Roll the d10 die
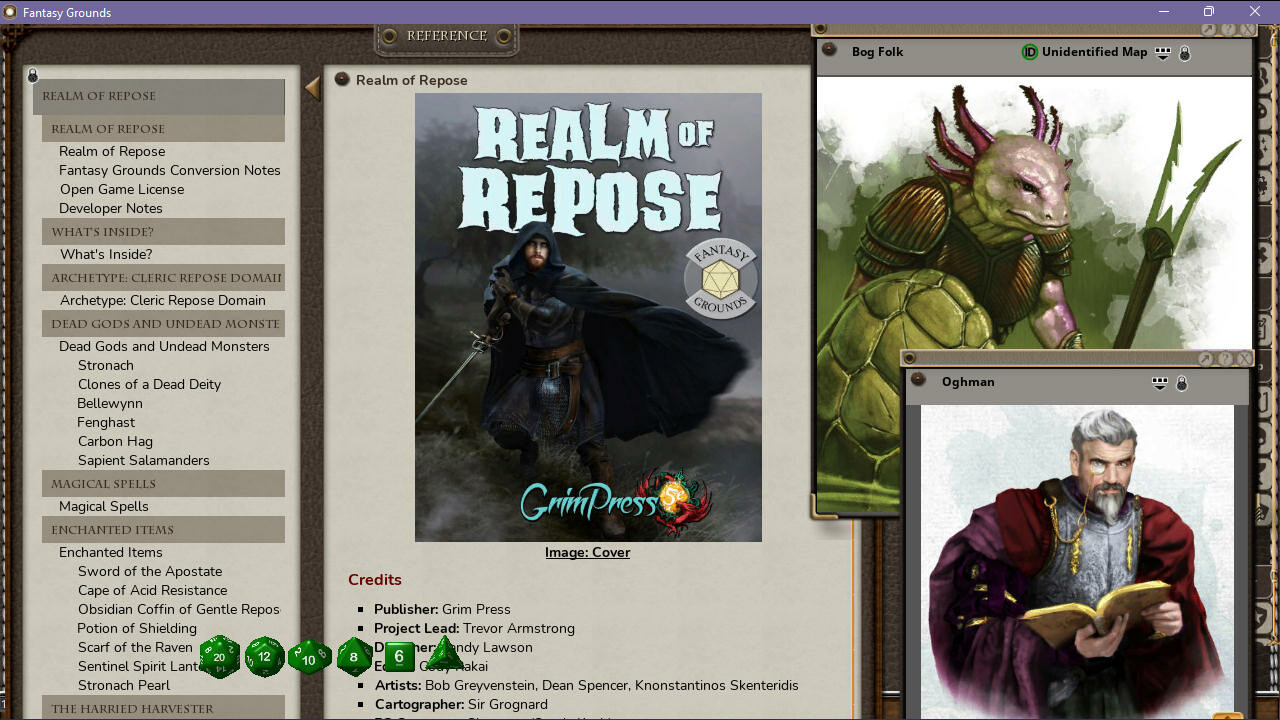 [x=310, y=658]
